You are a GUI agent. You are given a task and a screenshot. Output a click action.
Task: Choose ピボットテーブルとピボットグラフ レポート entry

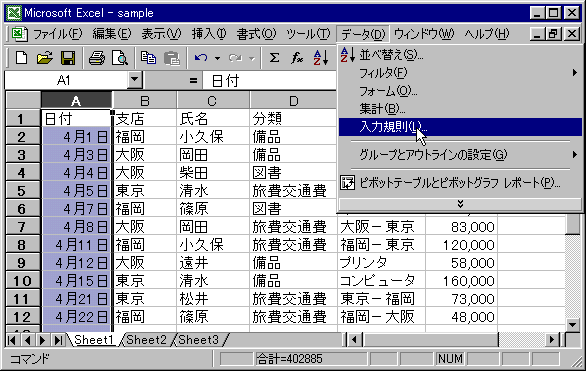click(x=460, y=183)
